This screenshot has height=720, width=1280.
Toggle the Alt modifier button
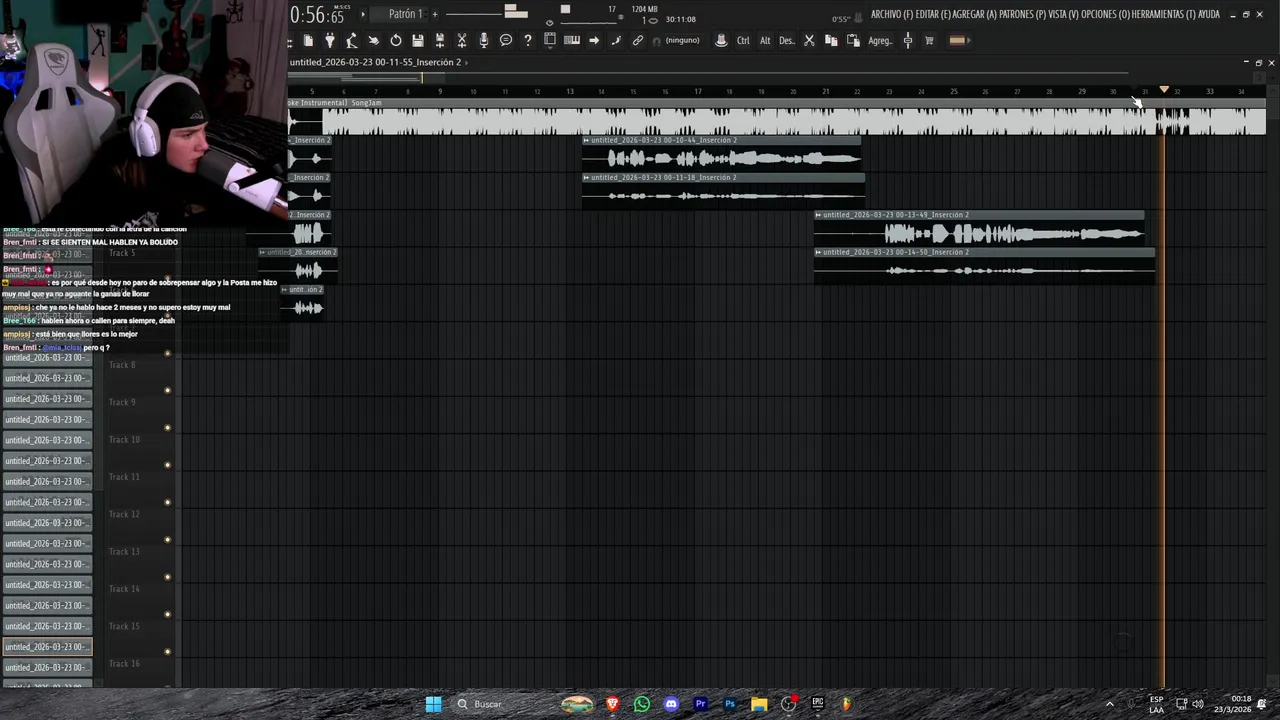click(765, 41)
